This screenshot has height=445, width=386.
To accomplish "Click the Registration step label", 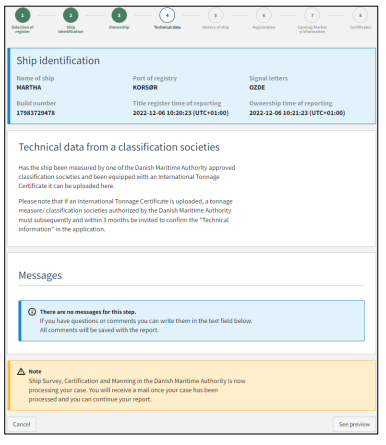I will click(264, 27).
